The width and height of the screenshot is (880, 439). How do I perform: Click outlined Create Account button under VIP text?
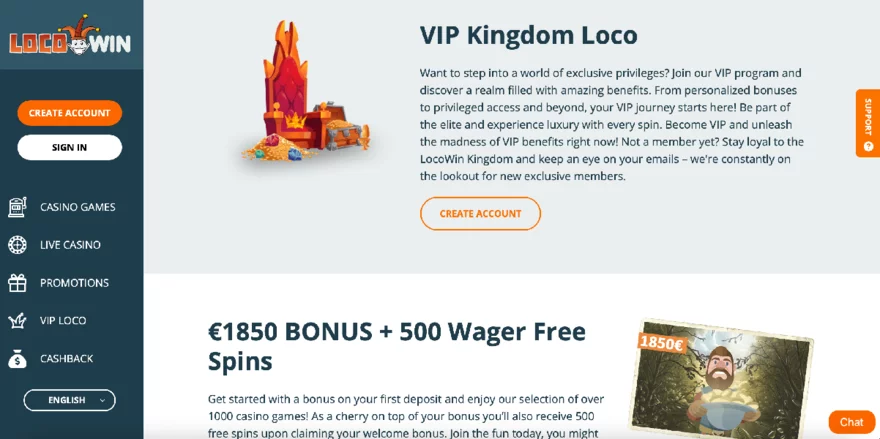click(x=480, y=213)
